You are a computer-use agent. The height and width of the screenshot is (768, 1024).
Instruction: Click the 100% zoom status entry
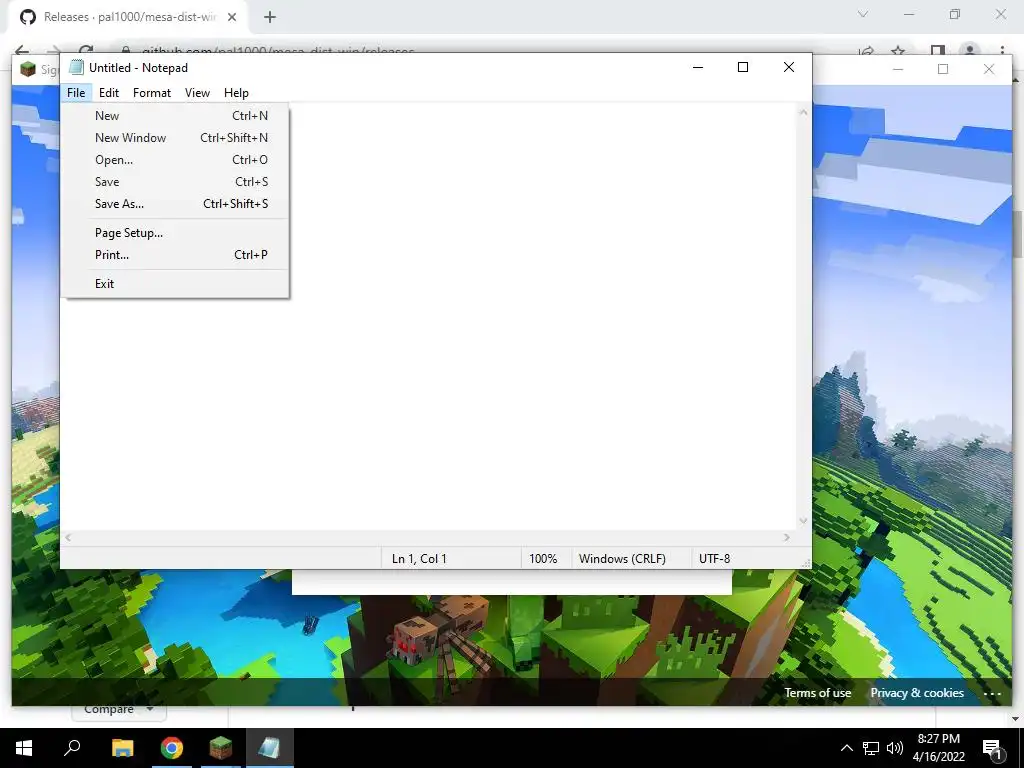pos(543,559)
